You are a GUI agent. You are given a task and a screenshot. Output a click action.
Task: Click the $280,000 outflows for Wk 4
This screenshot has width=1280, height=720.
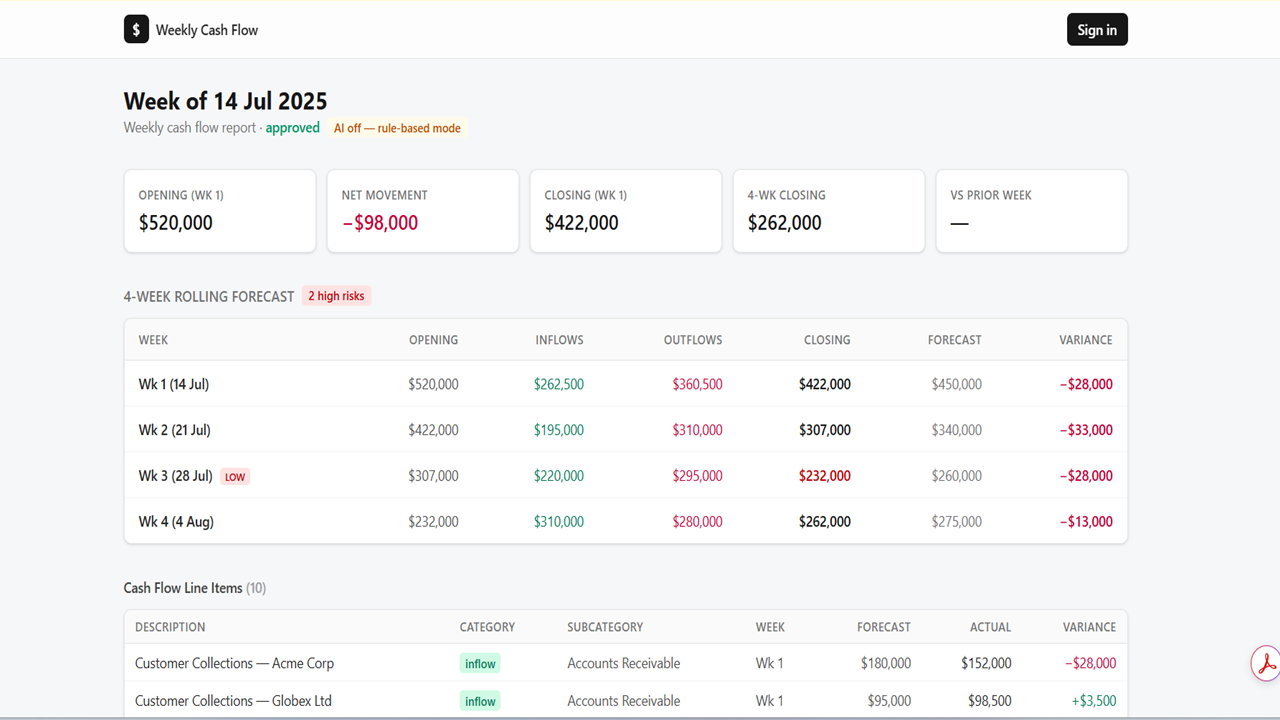pyautogui.click(x=698, y=522)
